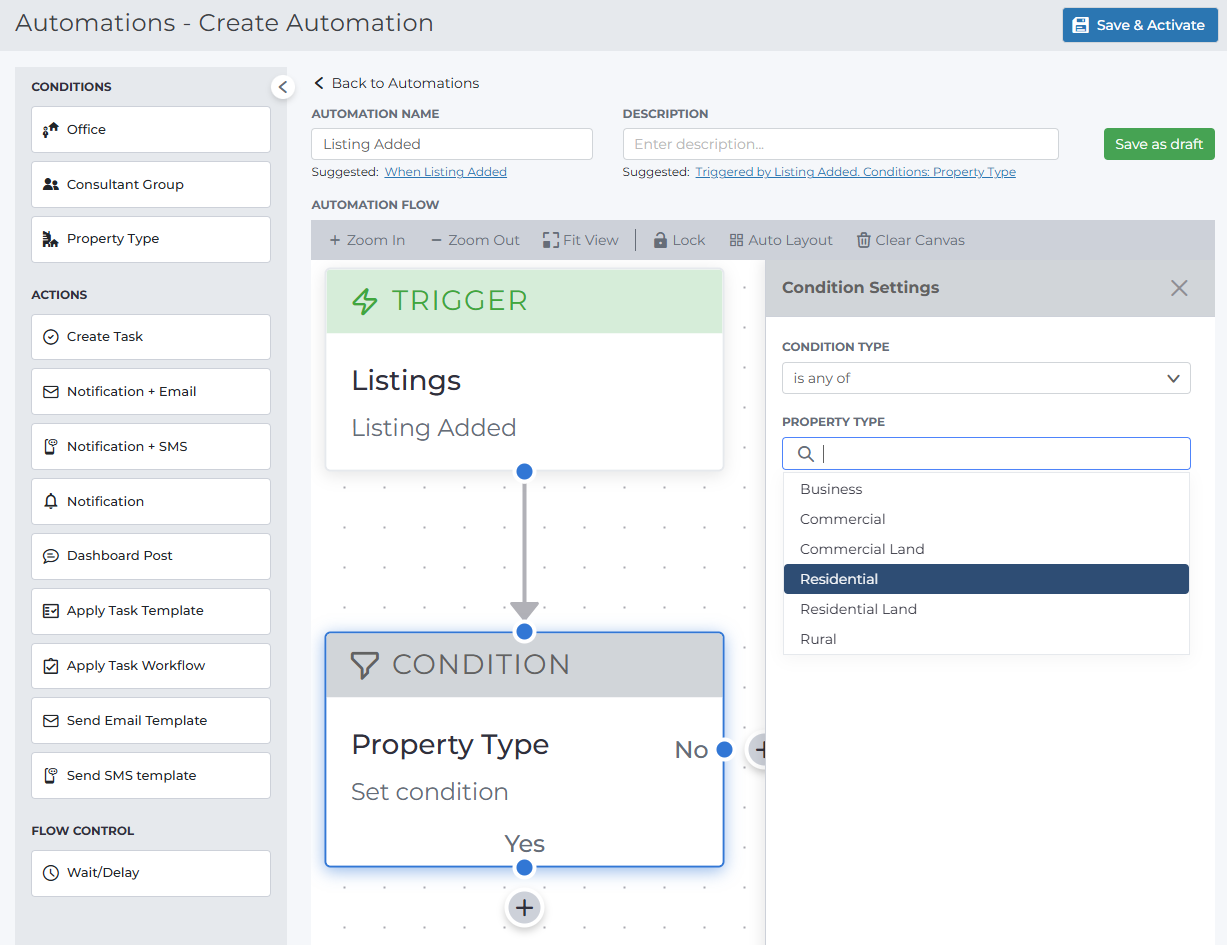Screen dimensions: 1227x945
Task: Select Rural property type option
Action: click(x=986, y=639)
